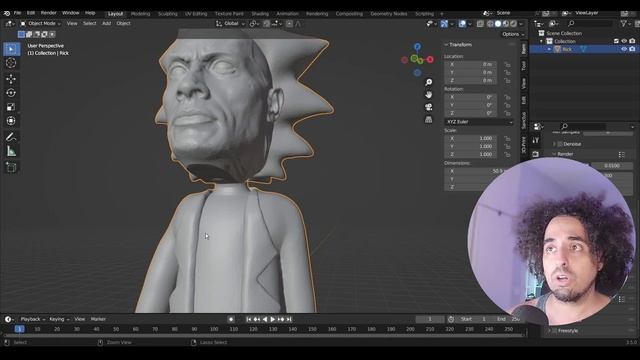Toggle Rick object visibility eye icon
Image resolution: width=640 pixels, height=360 pixels.
624,49
